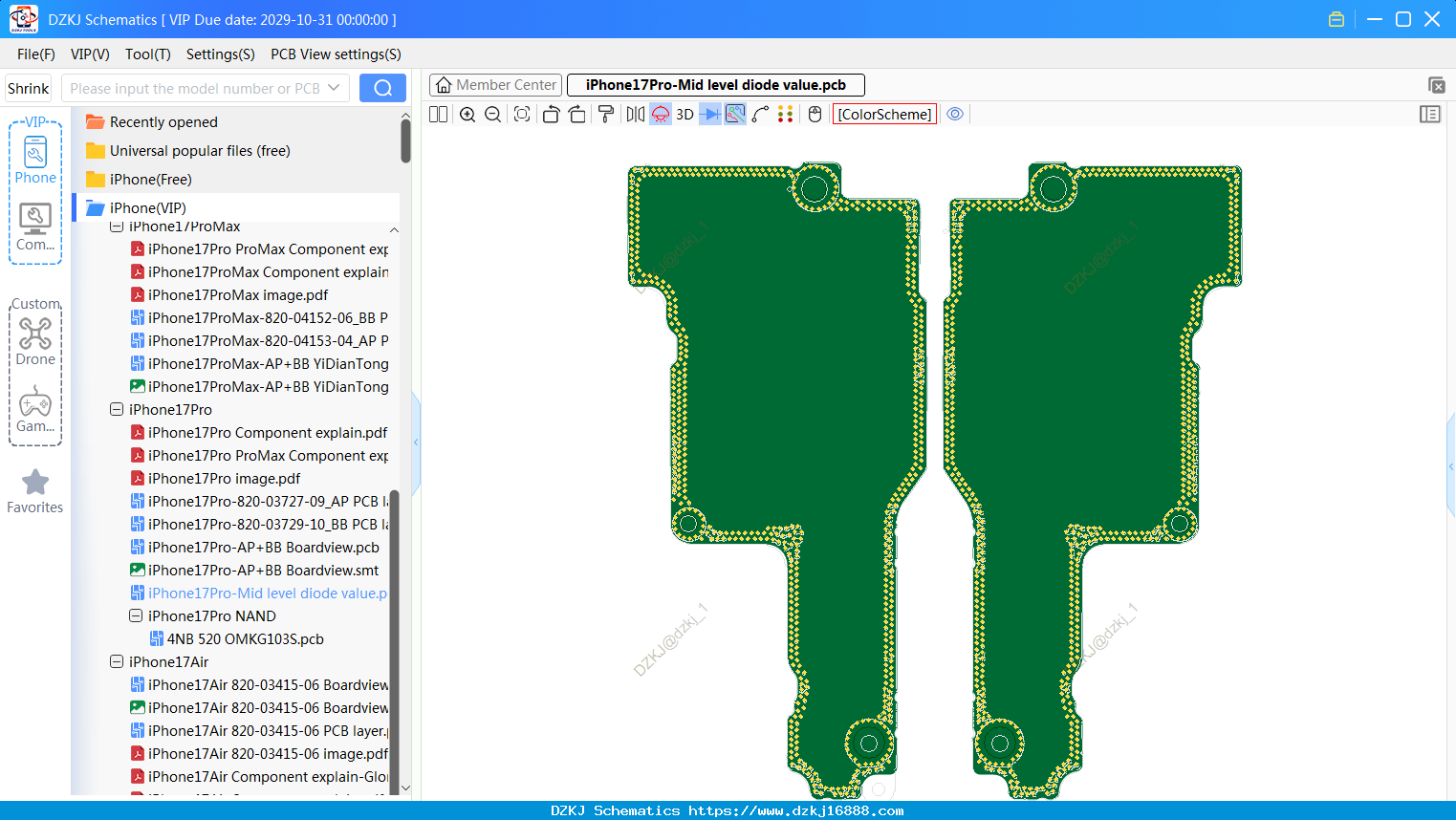Collapse the iPhone17ProMax tree node
The height and width of the screenshot is (820, 1456).
tap(117, 227)
